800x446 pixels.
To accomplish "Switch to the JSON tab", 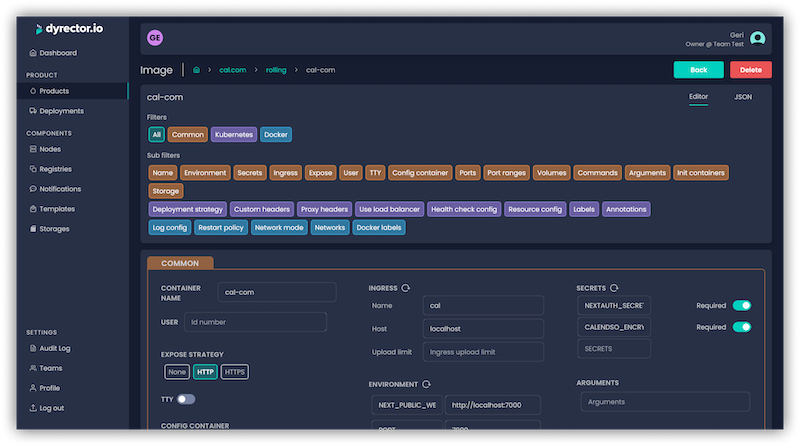I will (x=743, y=97).
